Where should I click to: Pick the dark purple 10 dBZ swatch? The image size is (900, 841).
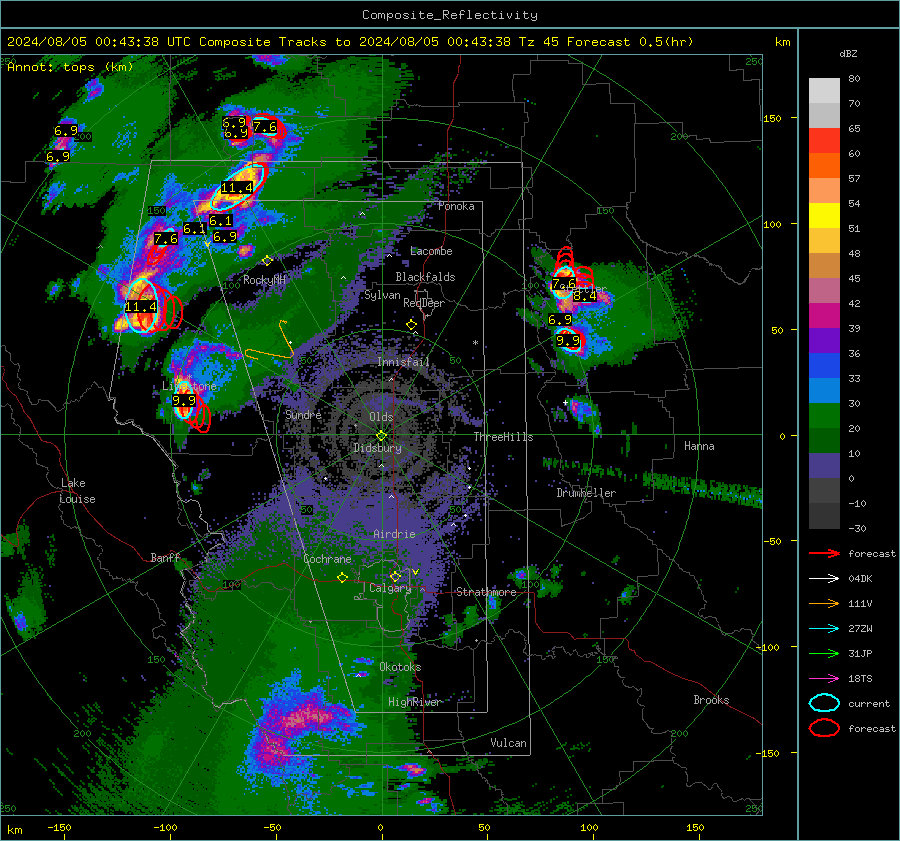coord(824,465)
